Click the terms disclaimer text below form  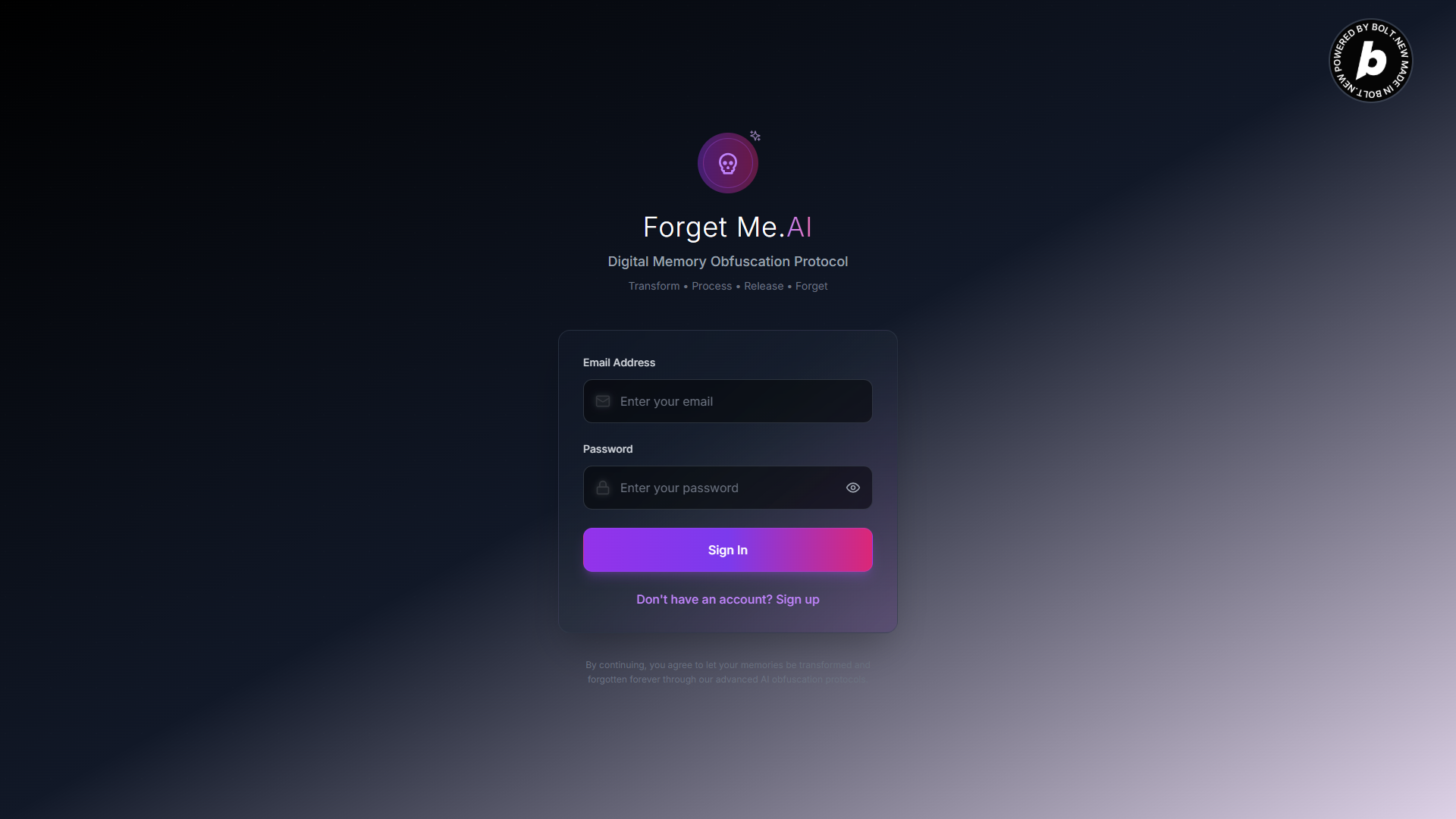[x=728, y=672]
